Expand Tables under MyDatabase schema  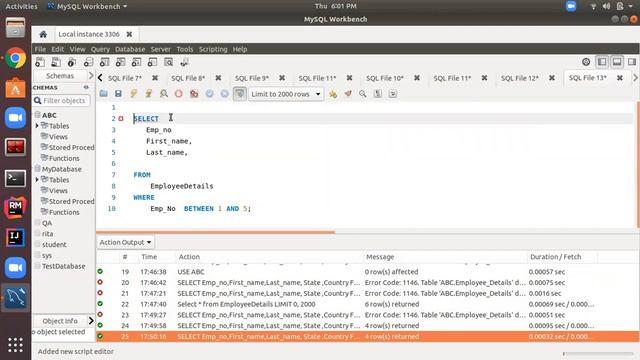[37, 180]
